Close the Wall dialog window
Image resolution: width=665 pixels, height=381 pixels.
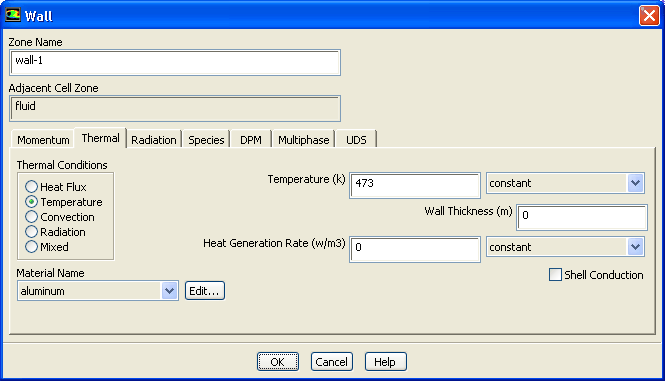[649, 16]
